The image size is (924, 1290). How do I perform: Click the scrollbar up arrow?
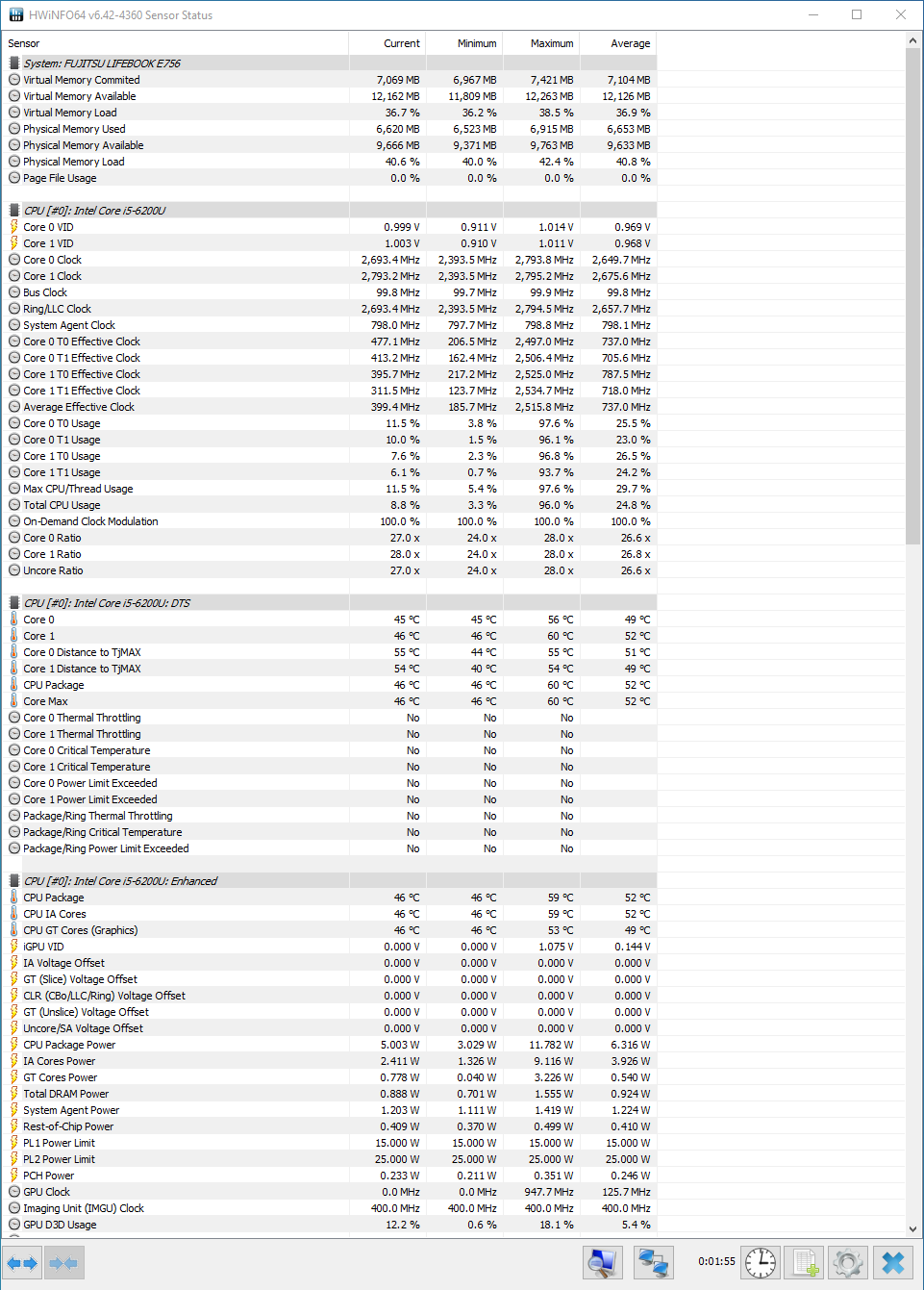pyautogui.click(x=913, y=40)
